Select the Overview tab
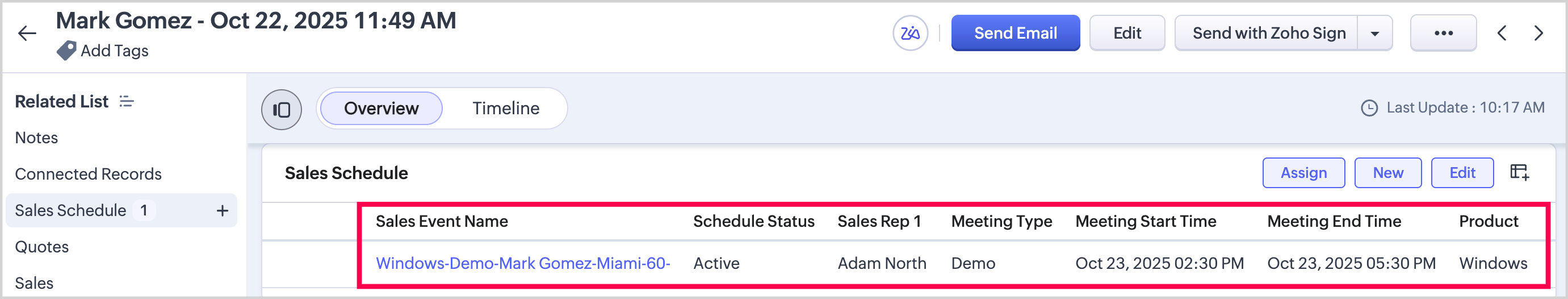 381,109
